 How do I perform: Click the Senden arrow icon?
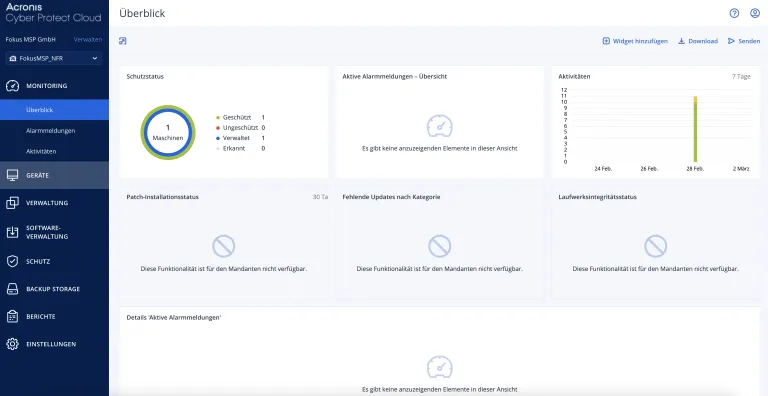tap(731, 41)
